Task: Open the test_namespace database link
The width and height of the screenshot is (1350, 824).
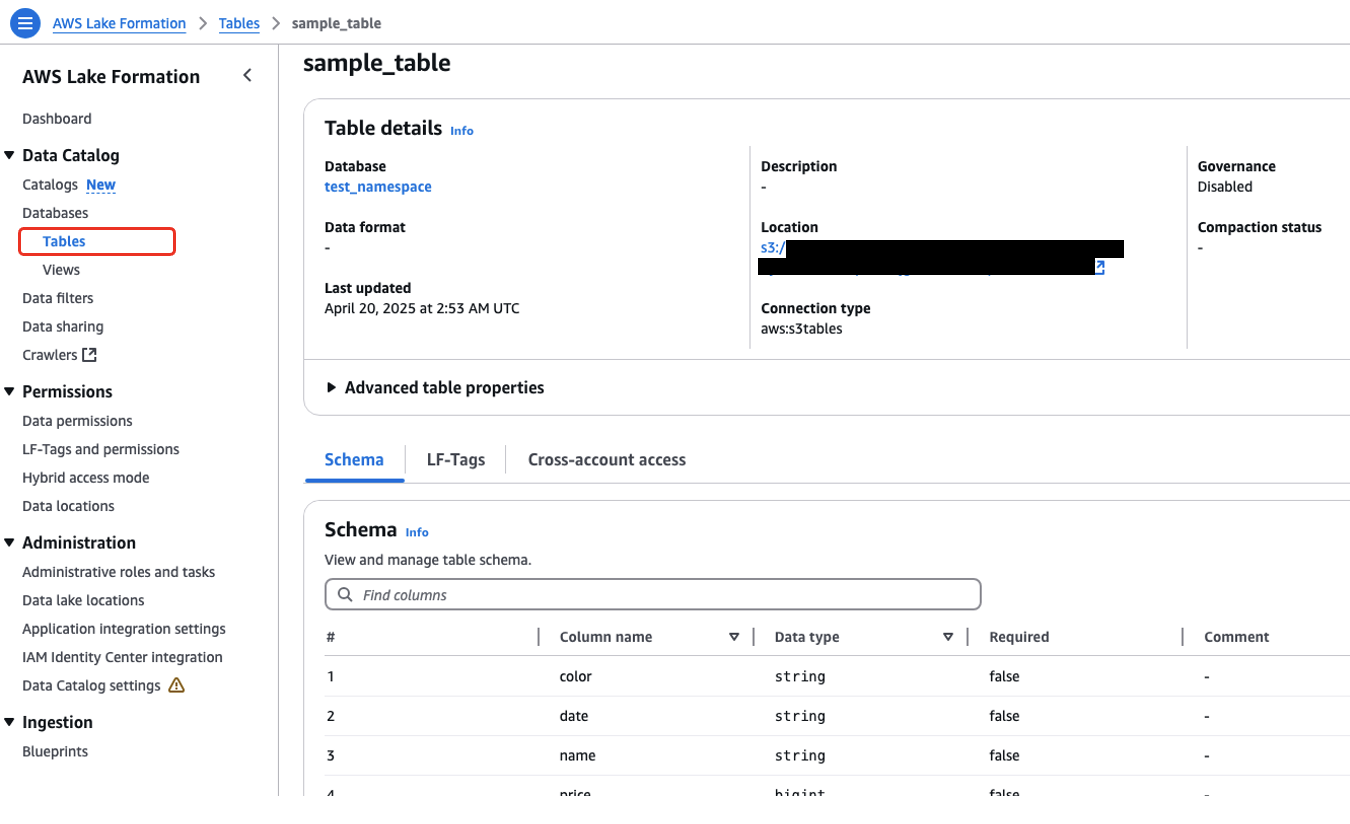Action: pos(378,187)
